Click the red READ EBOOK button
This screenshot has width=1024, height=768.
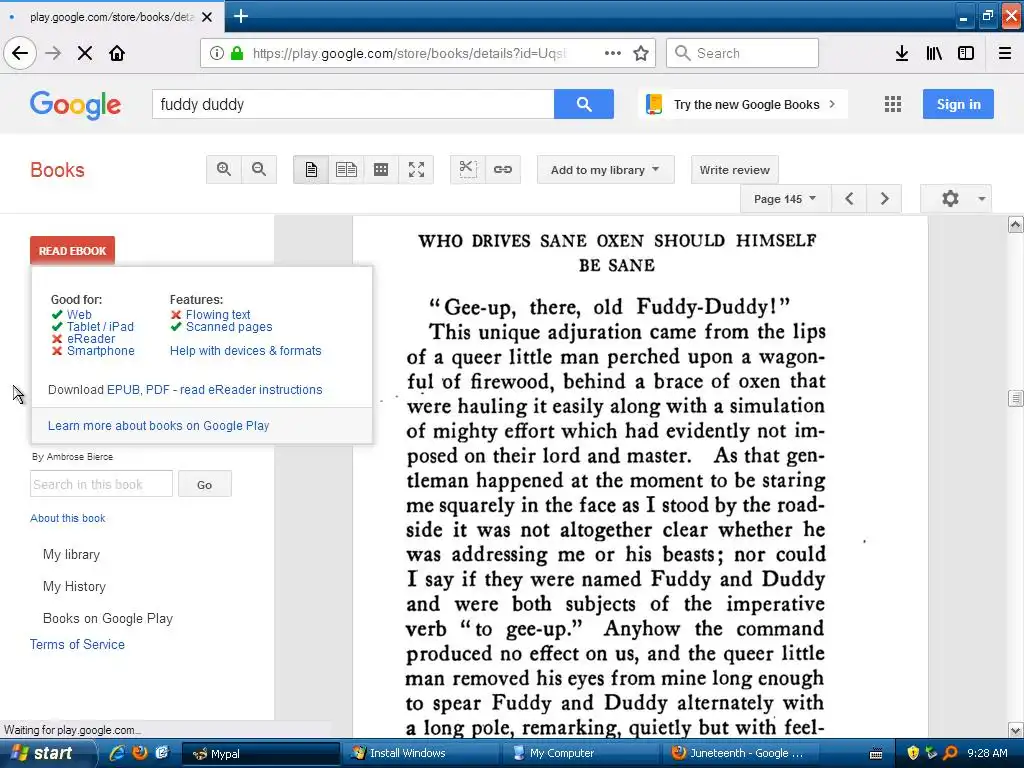click(72, 251)
